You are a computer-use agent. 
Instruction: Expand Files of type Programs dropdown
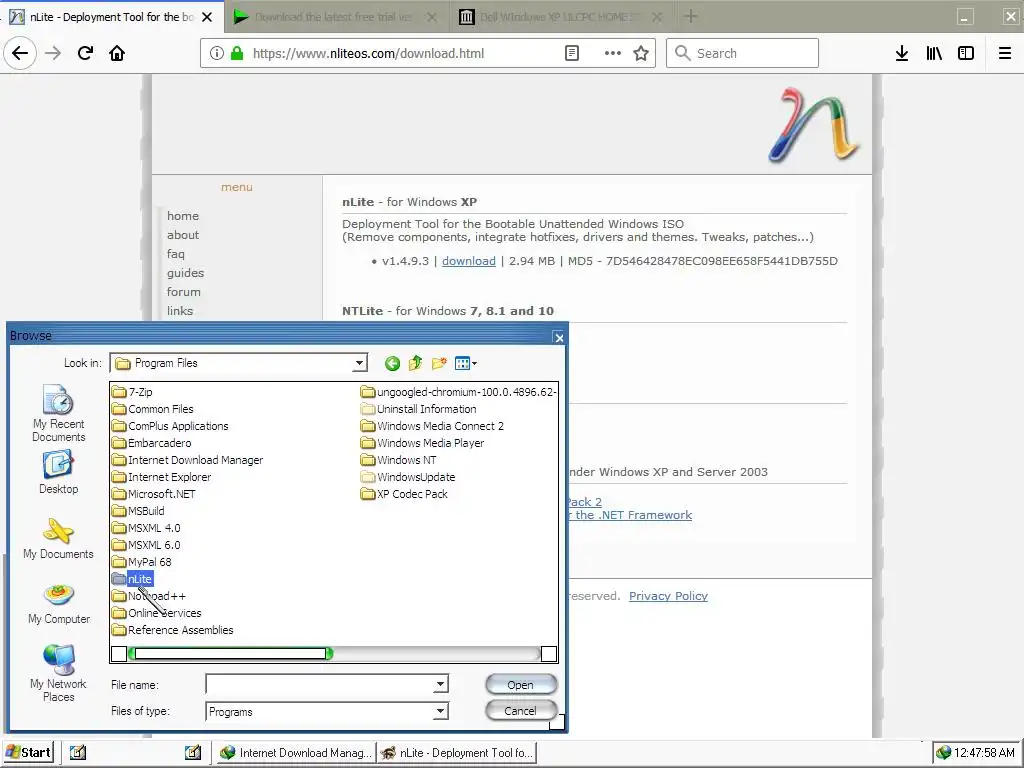(x=441, y=711)
